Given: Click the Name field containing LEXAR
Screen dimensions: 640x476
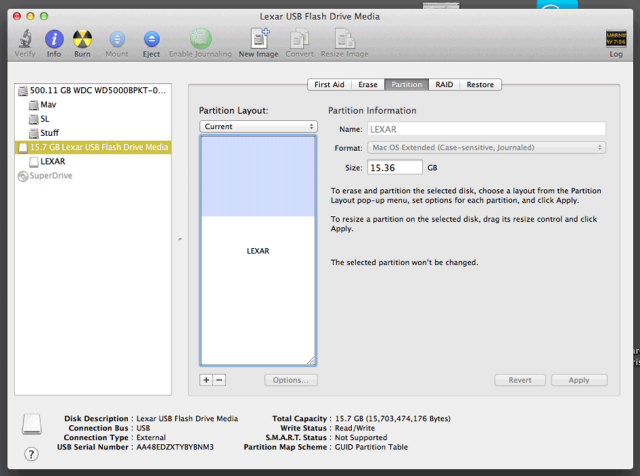Looking at the screenshot, I should point(487,129).
